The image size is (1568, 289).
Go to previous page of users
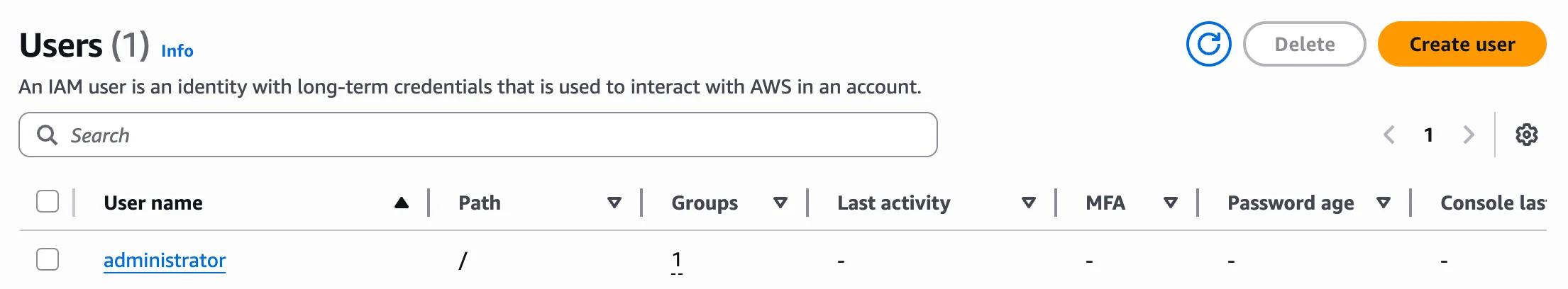pyautogui.click(x=1389, y=135)
